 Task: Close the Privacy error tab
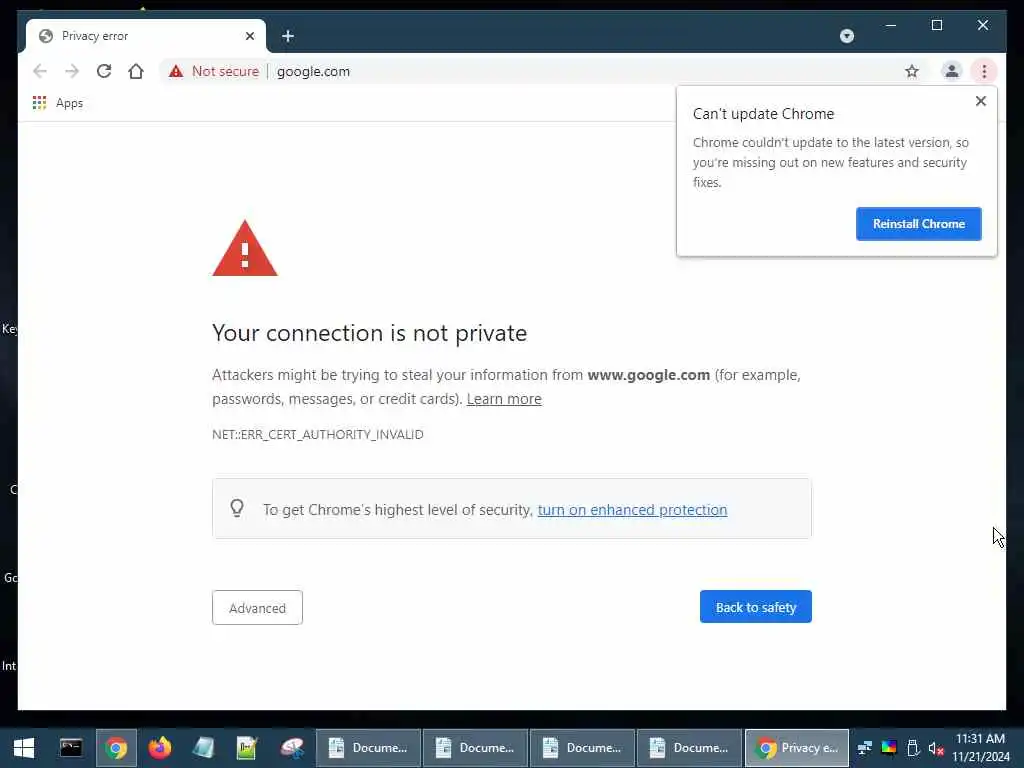[249, 36]
